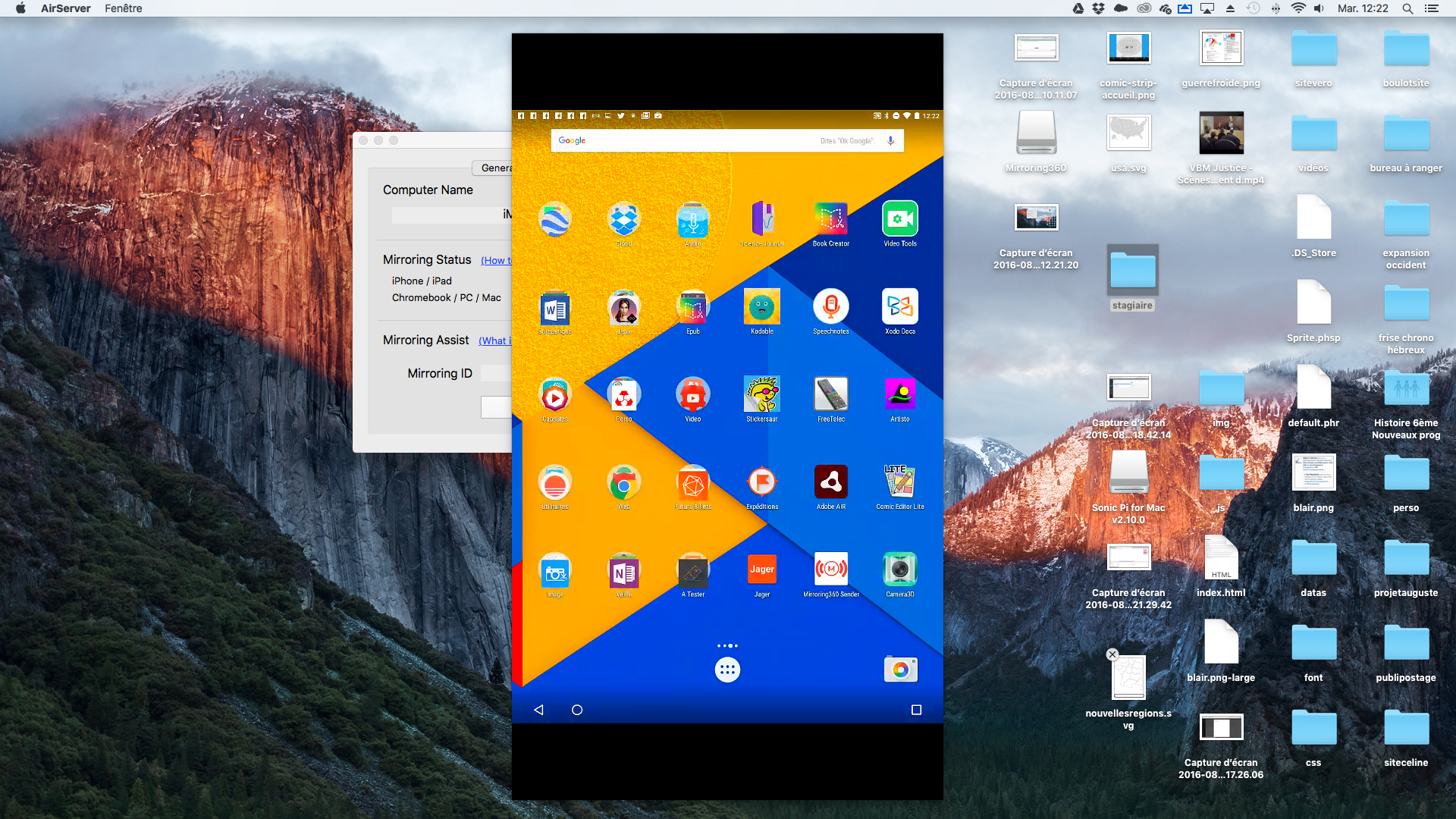Launch Kodable app
Screen dimensions: 1456x819
point(761,308)
